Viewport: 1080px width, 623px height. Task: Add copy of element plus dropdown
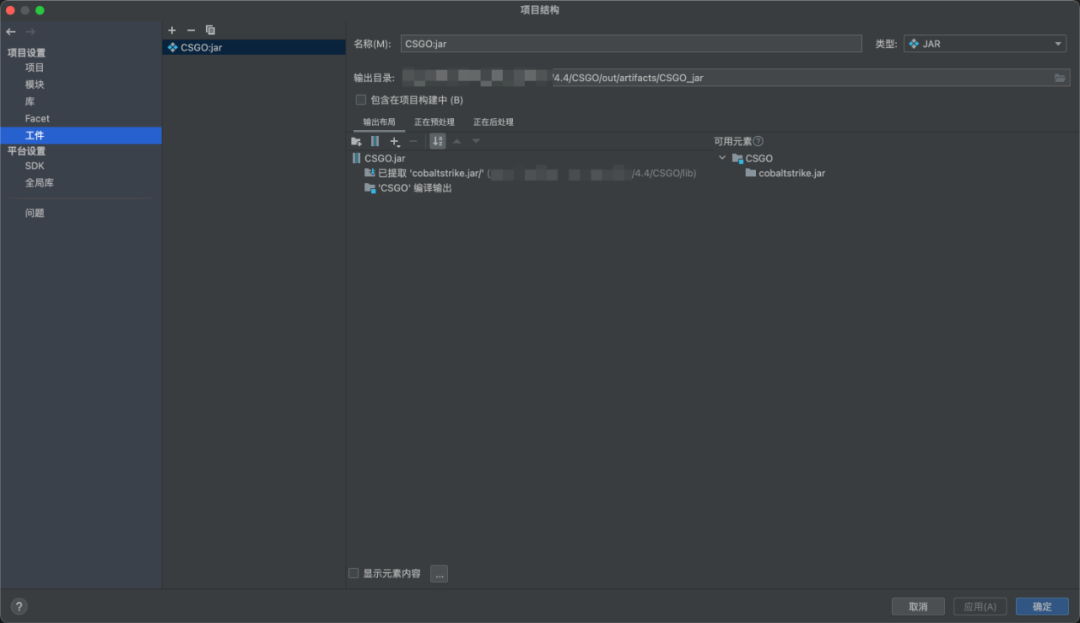[x=395, y=141]
